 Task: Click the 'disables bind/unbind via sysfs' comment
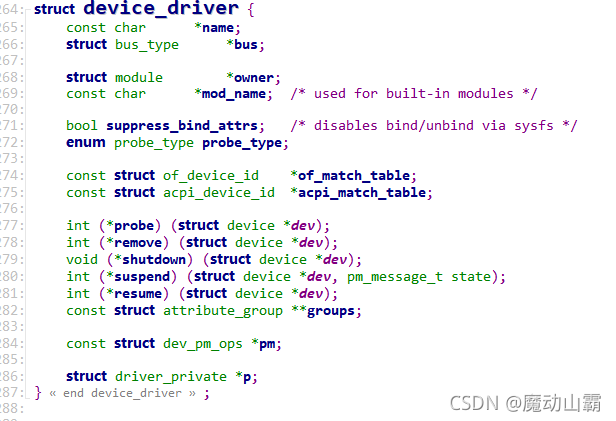point(434,126)
